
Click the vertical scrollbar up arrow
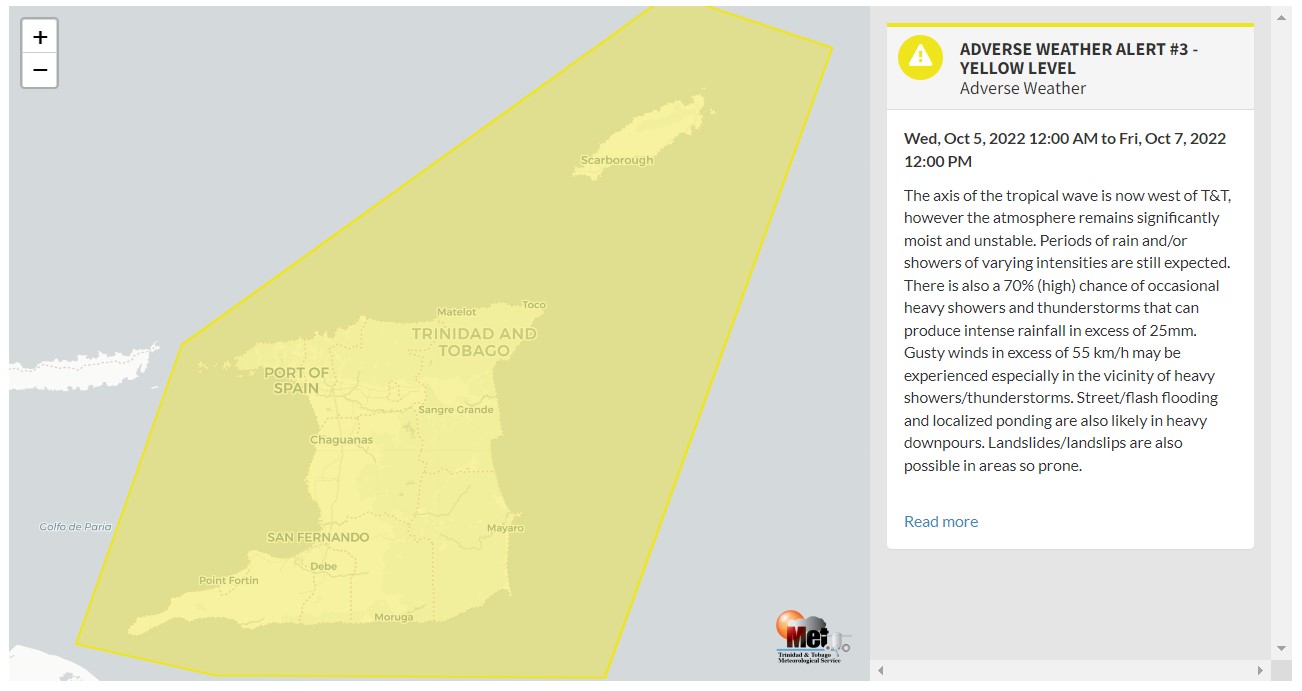click(1281, 17)
